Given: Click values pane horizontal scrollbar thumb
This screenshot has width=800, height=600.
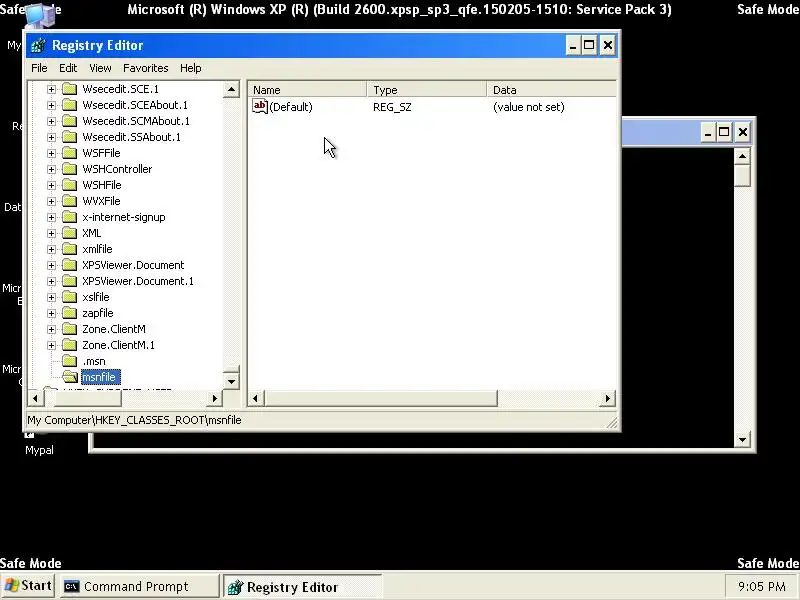Looking at the screenshot, I should click(x=380, y=398).
